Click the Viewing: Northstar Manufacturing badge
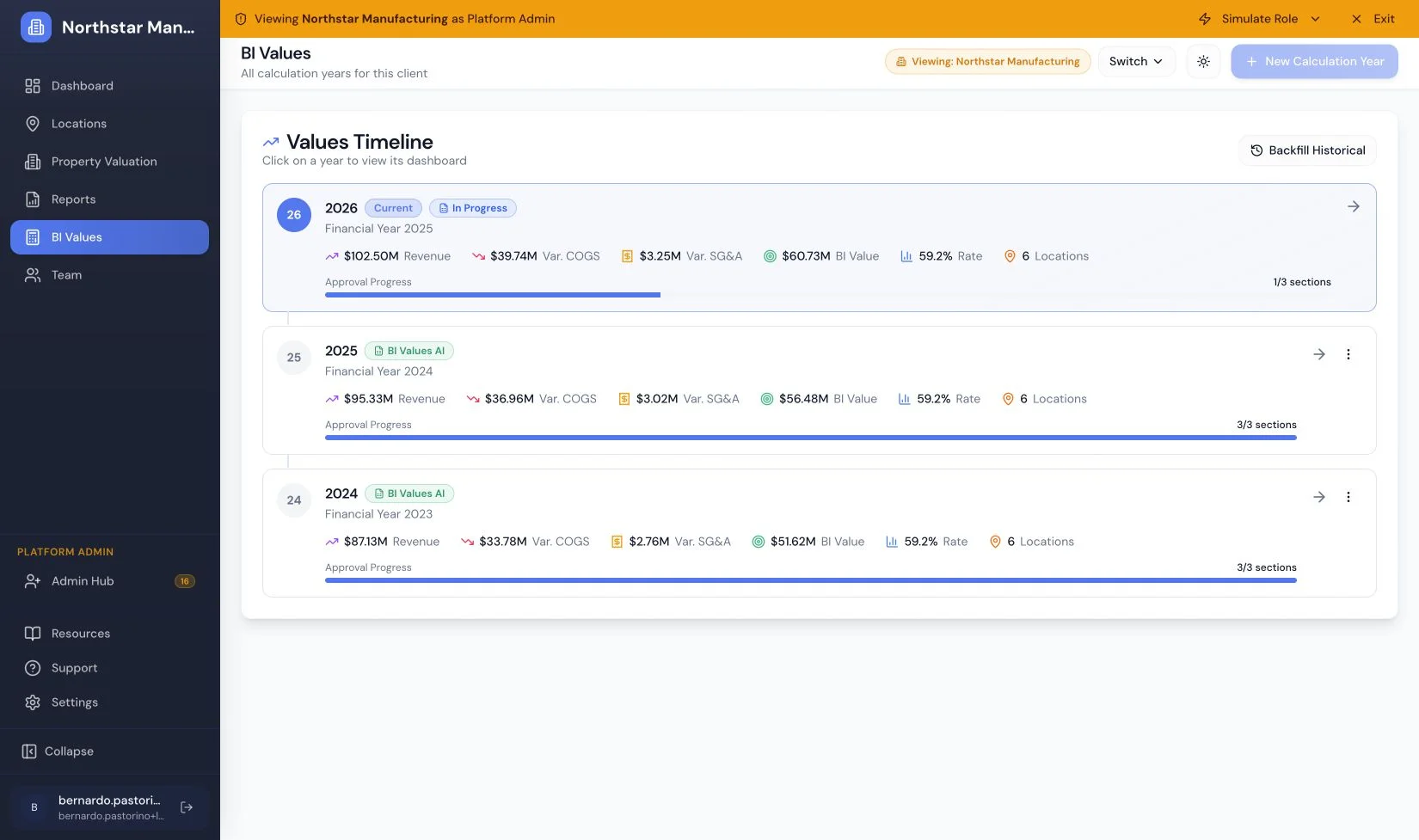This screenshot has width=1419, height=840. (987, 62)
